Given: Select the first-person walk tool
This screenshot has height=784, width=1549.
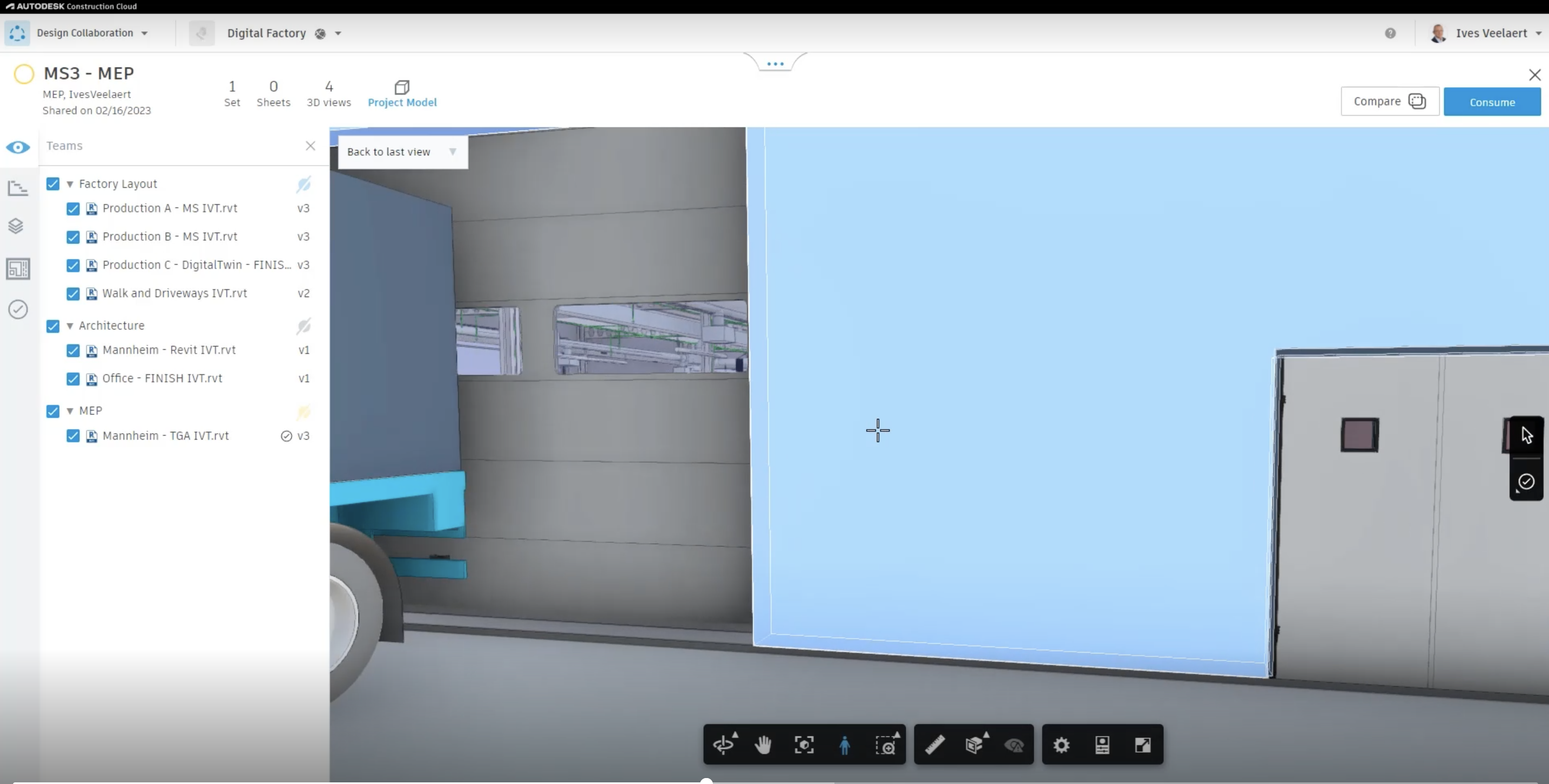Looking at the screenshot, I should tap(844, 745).
